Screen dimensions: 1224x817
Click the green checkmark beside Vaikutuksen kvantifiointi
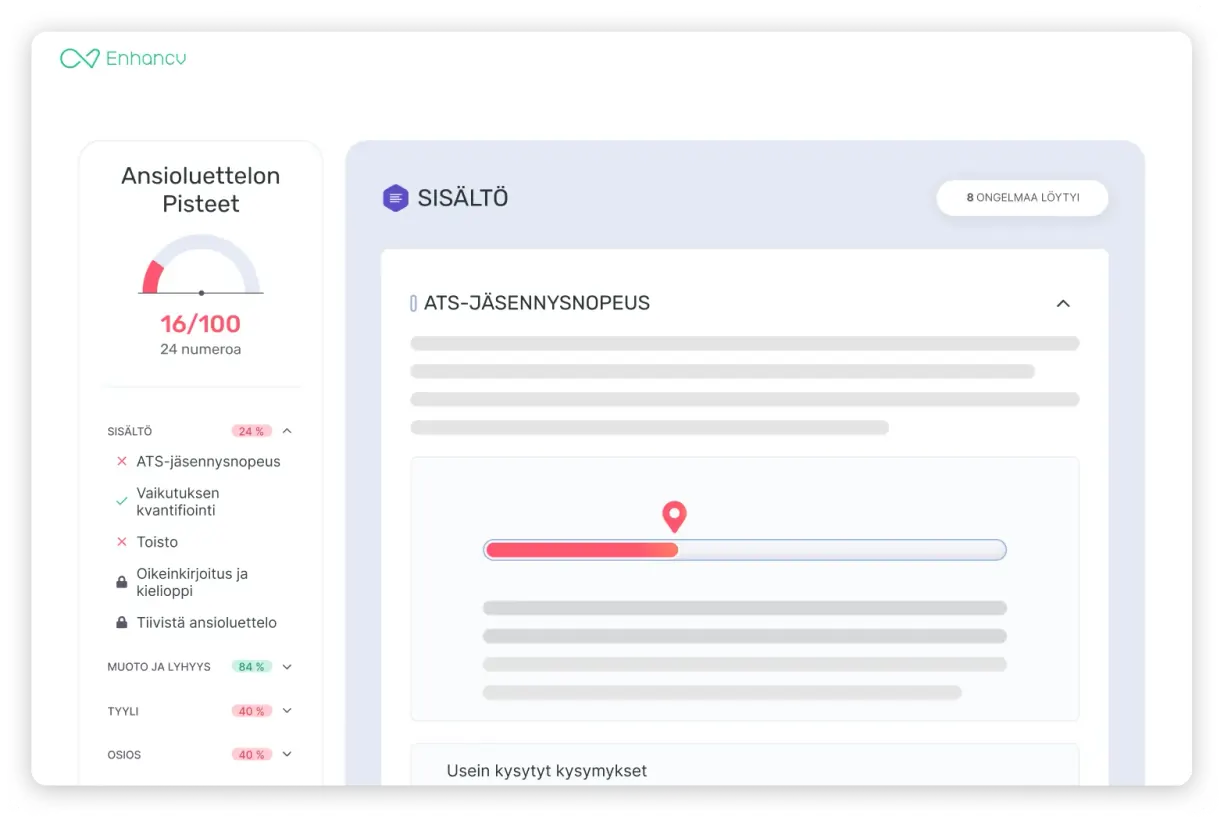coord(122,501)
